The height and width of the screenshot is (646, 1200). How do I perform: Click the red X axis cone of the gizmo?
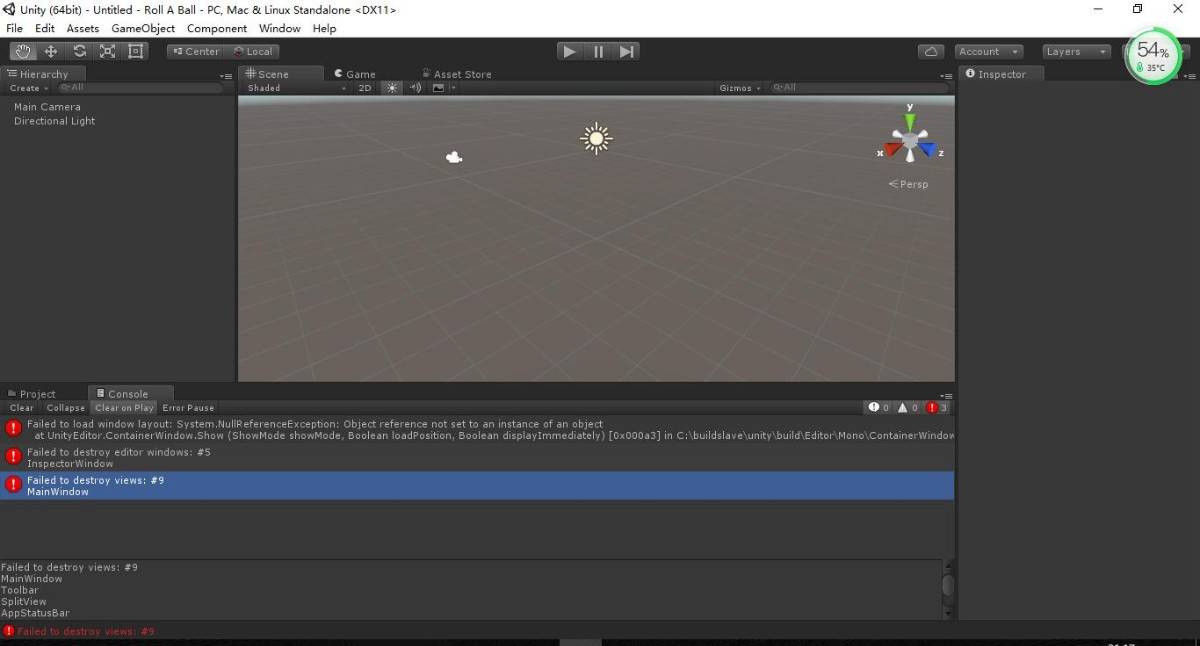click(x=892, y=150)
